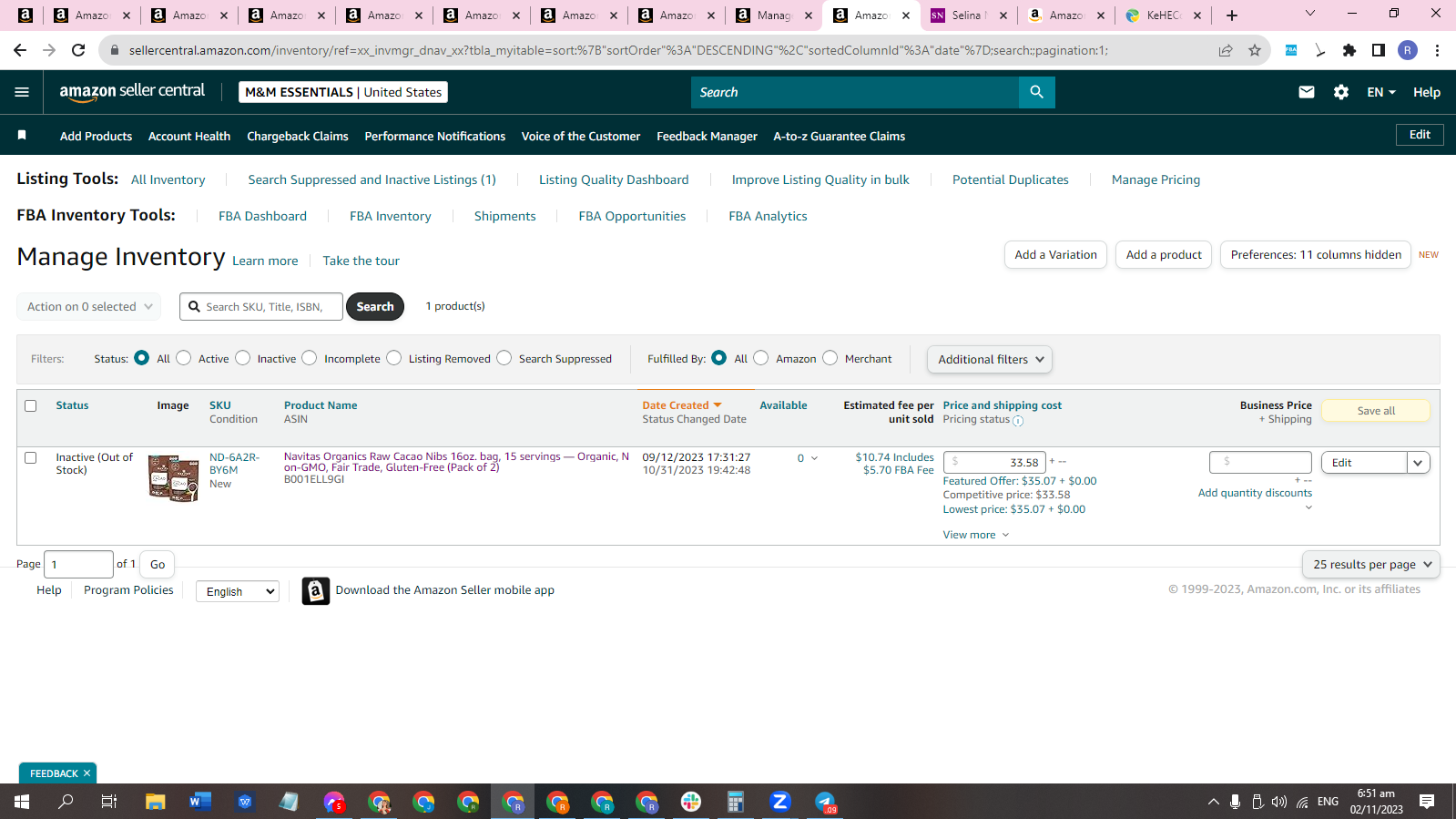Click the 33.58 price input field

pos(994,463)
